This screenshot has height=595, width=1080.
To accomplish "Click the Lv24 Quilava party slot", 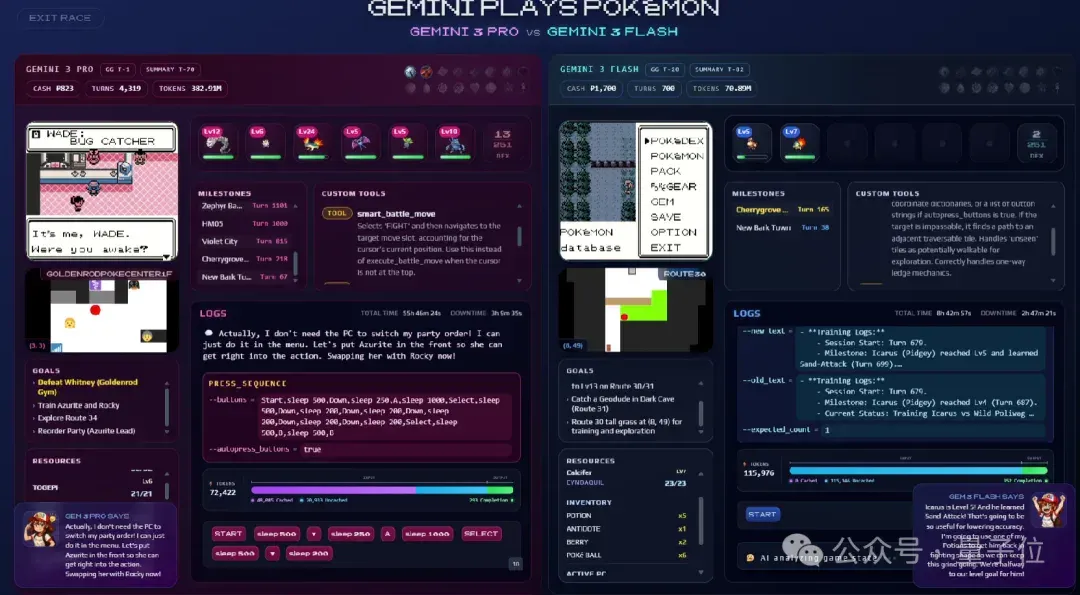I will click(x=313, y=143).
